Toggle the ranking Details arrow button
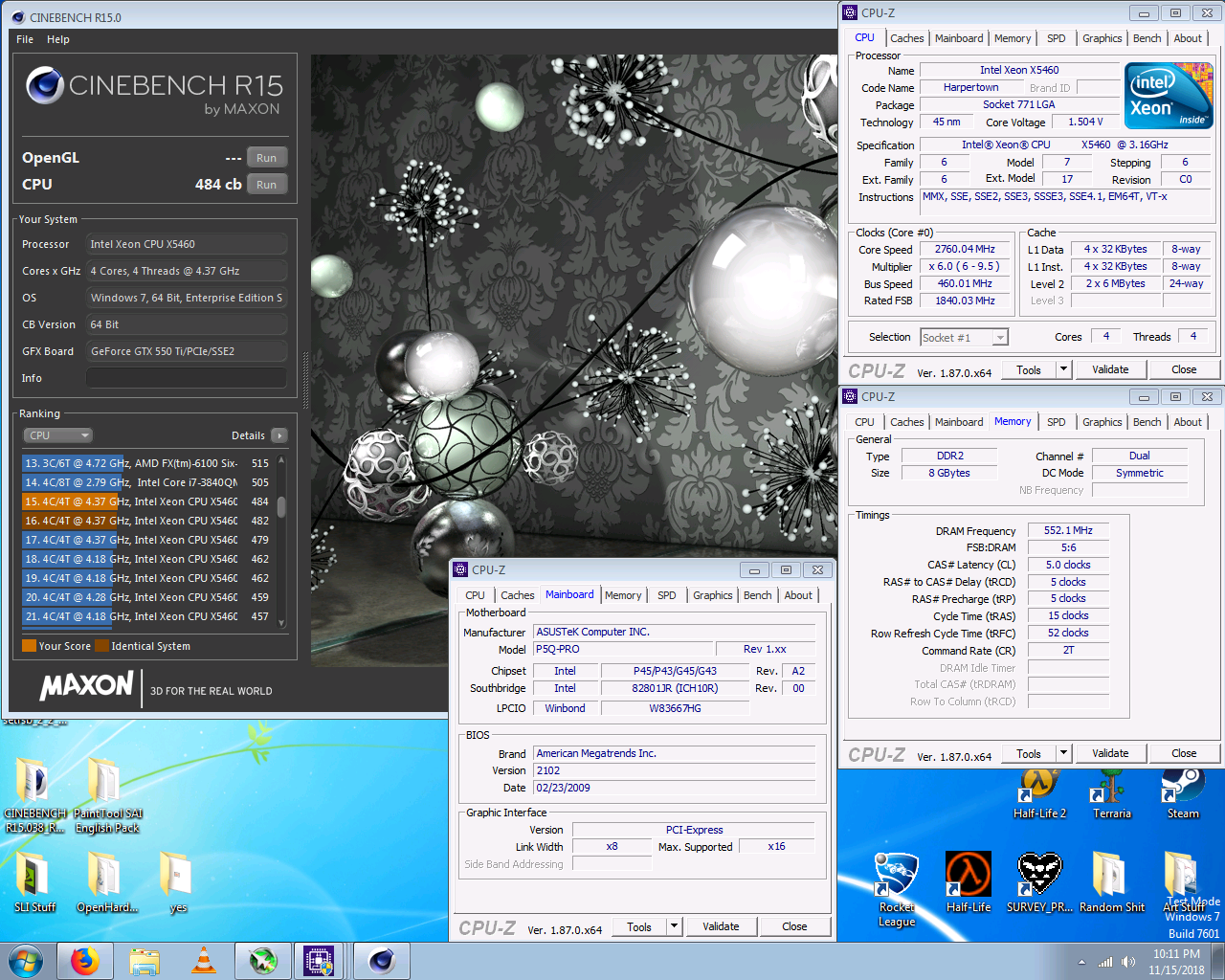 pos(279,435)
